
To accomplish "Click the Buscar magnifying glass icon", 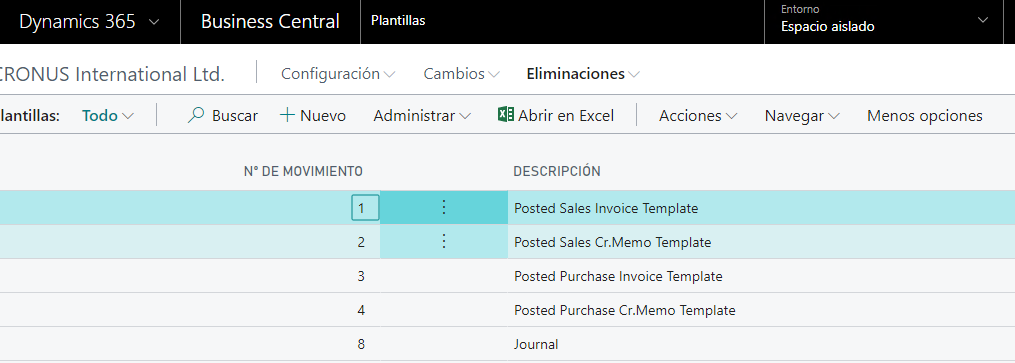I will [x=195, y=116].
